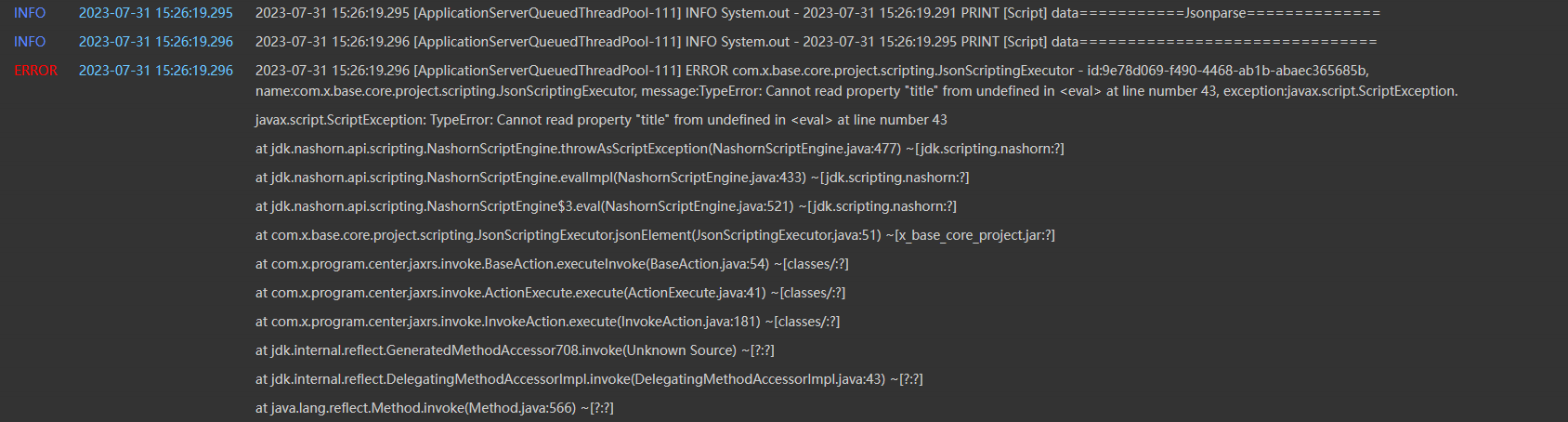Click the BaseAction.executeInvoke stack frame
1568x422 pixels.
[x=552, y=264]
